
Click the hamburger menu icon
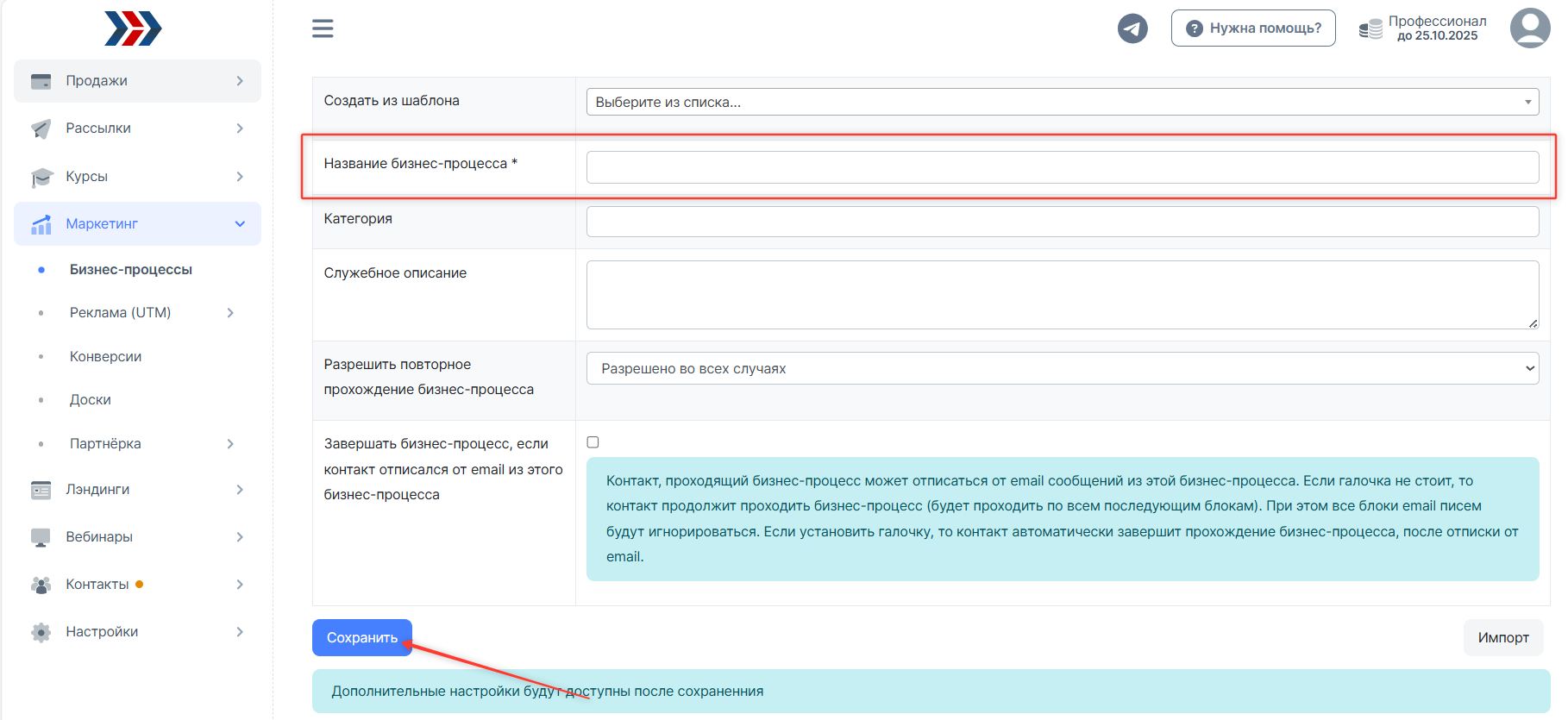323,28
